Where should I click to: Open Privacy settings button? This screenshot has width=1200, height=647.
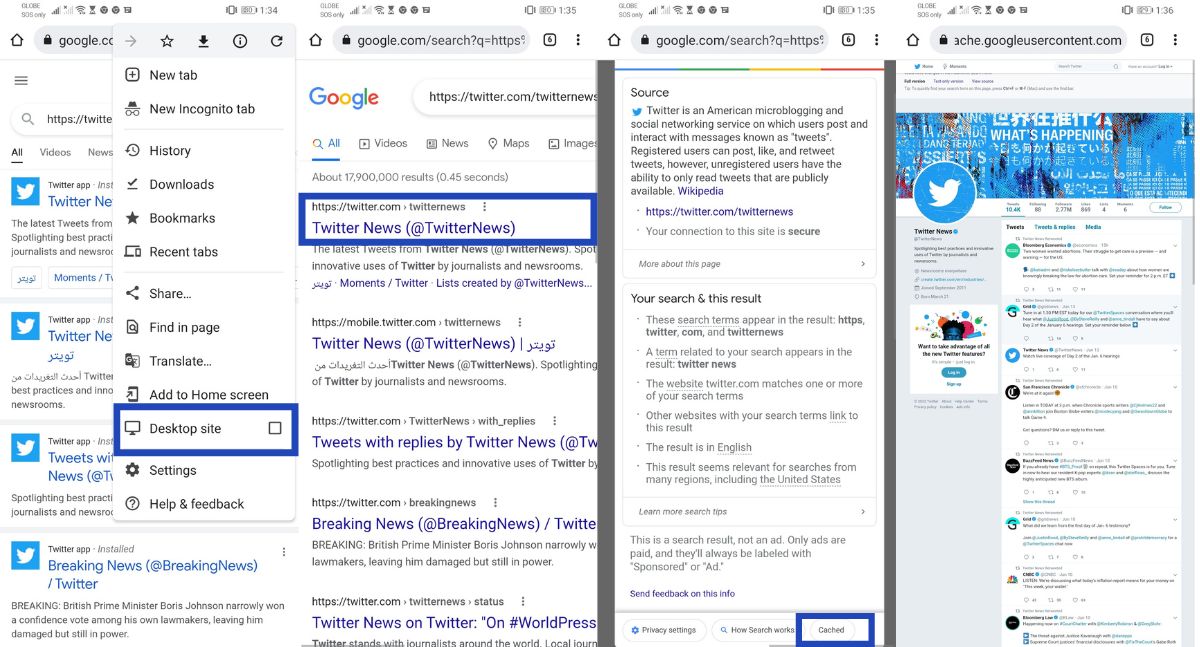[662, 630]
